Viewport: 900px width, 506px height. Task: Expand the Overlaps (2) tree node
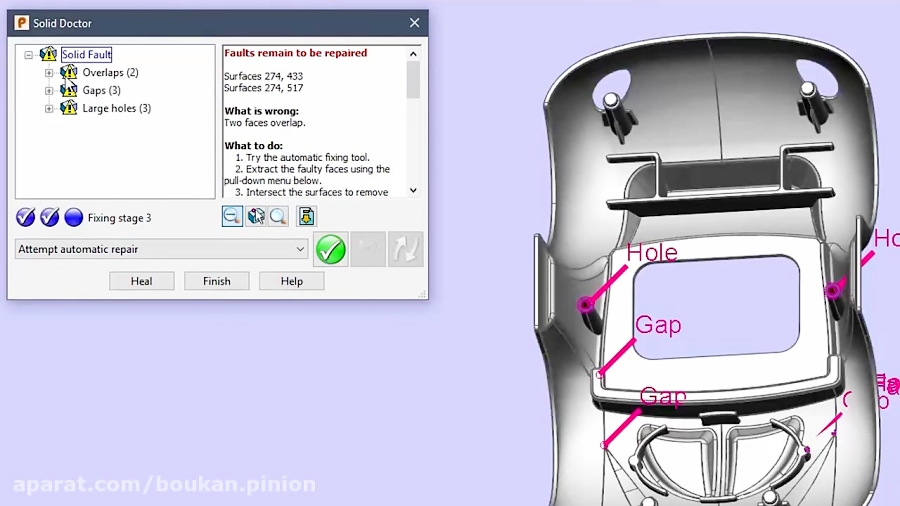tap(49, 73)
